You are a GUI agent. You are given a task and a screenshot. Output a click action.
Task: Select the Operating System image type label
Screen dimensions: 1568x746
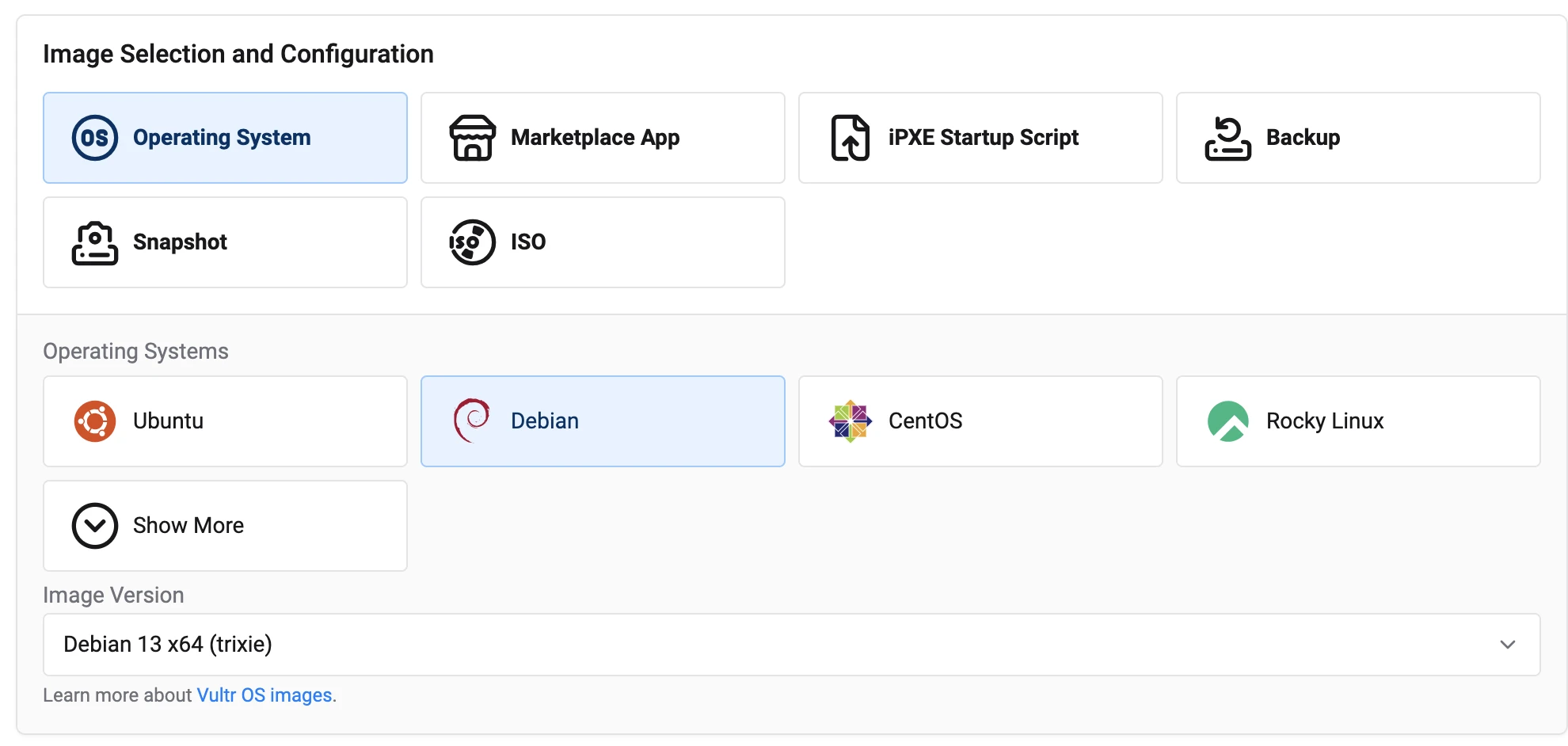(x=222, y=138)
